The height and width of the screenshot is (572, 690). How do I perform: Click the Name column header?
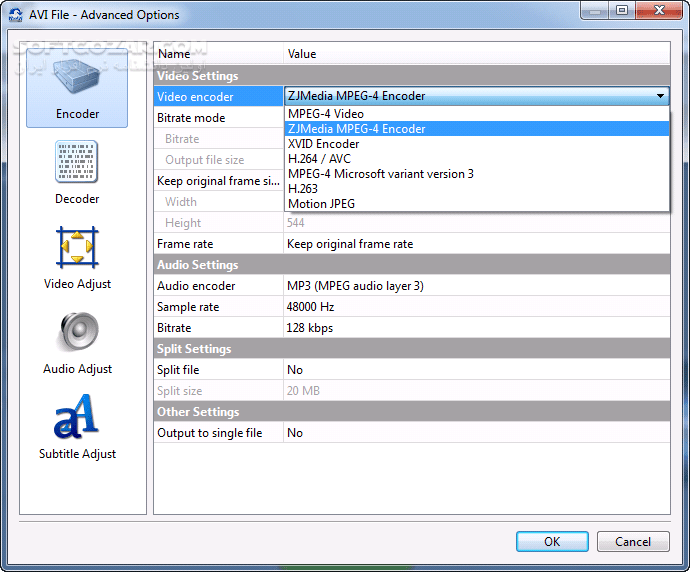click(218, 54)
